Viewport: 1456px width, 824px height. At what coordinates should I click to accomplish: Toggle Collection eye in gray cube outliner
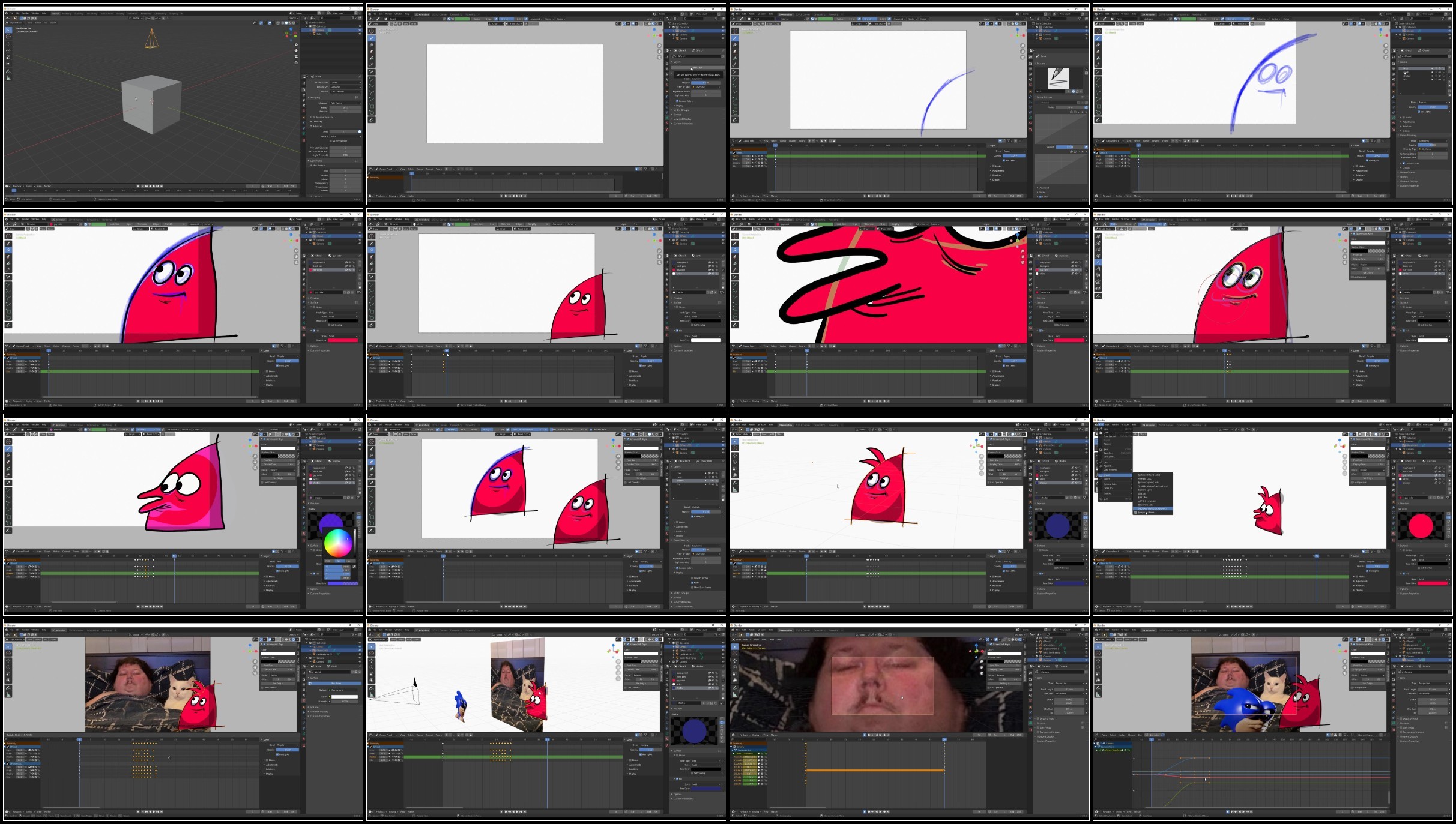pyautogui.click(x=360, y=26)
